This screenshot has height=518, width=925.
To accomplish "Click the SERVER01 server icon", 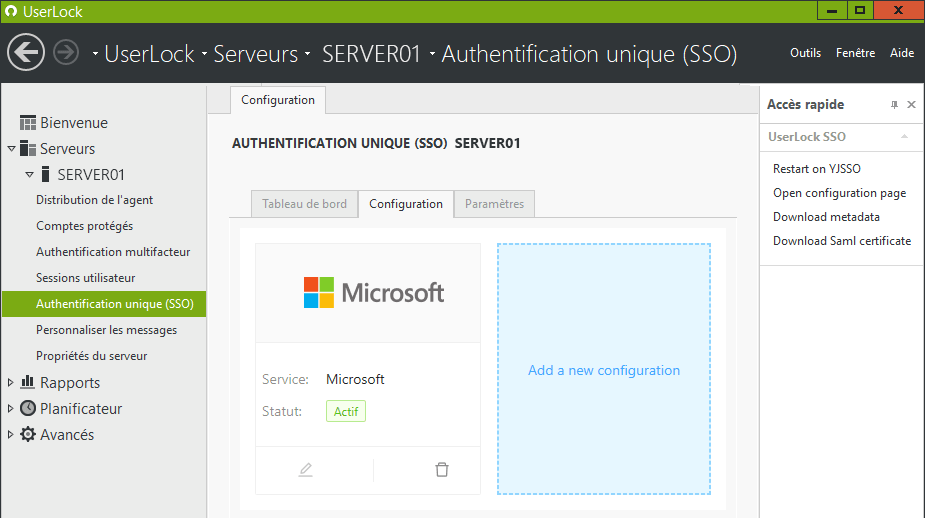I will 45,175.
